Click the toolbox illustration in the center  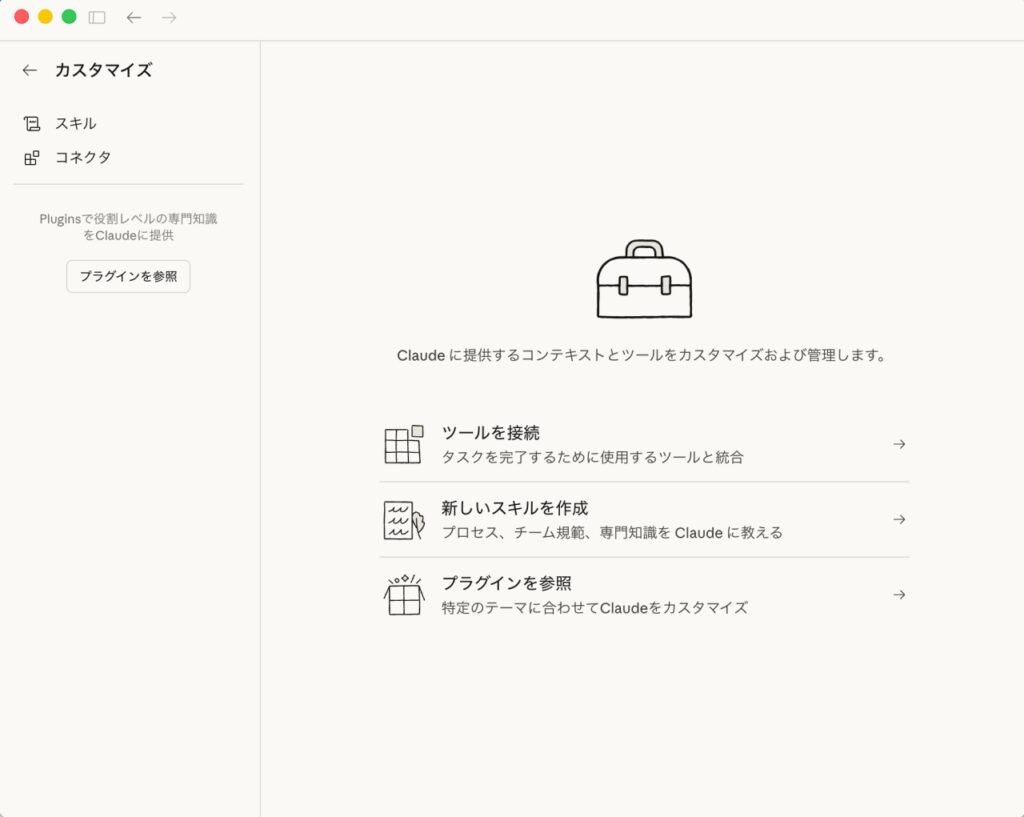click(x=644, y=279)
